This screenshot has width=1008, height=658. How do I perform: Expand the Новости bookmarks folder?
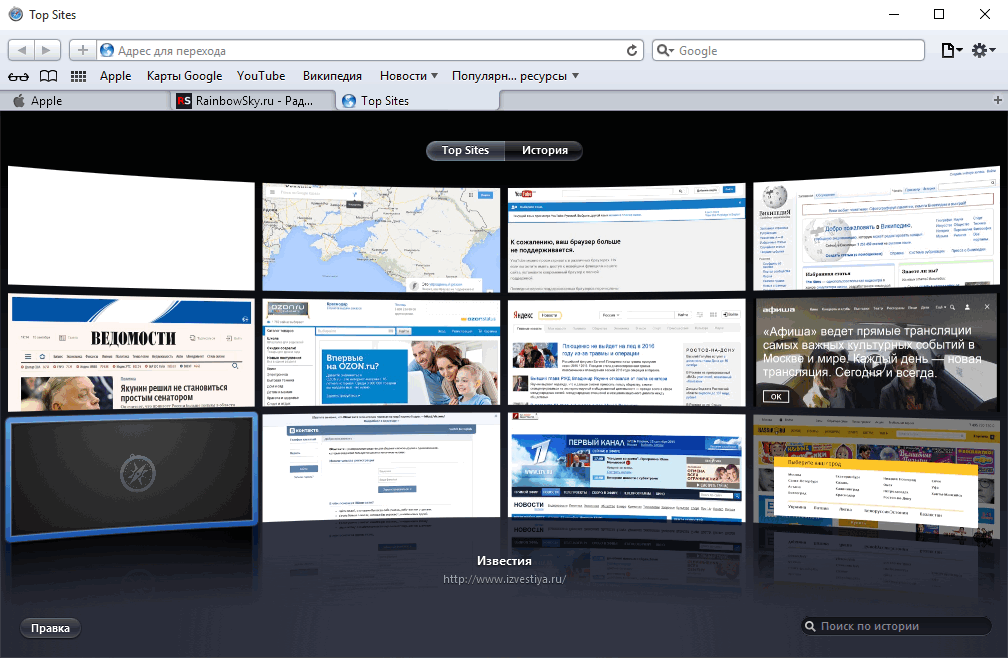(409, 76)
